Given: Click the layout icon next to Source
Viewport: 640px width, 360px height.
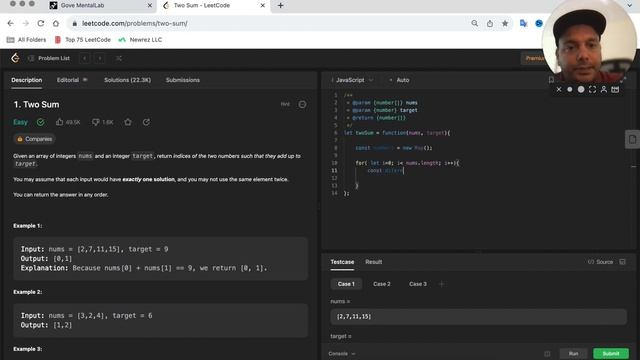Looking at the screenshot, I should click(622, 262).
